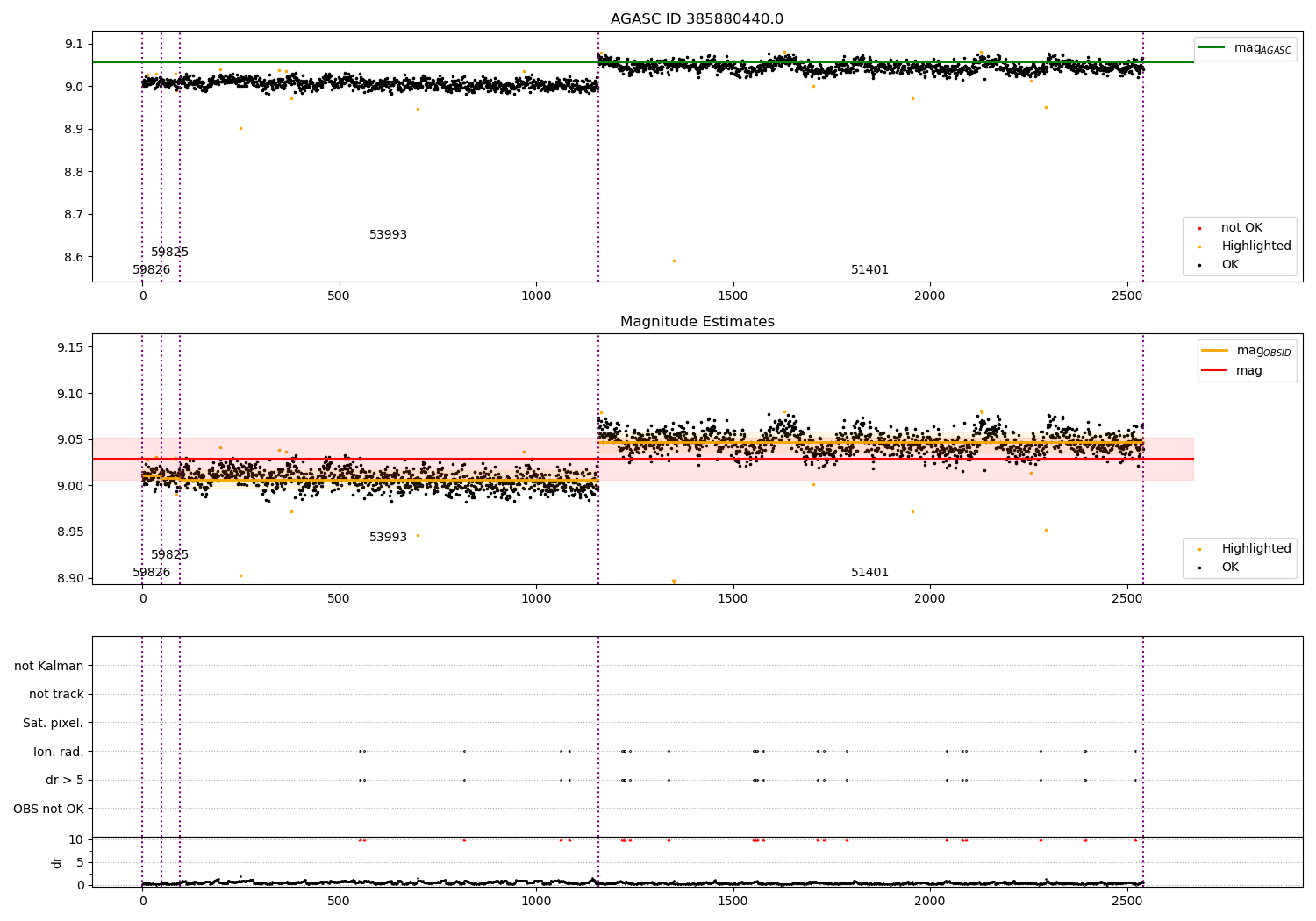Click the 8.9 y-axis tick label
This screenshot has width=1316, height=921.
pyautogui.click(x=74, y=130)
